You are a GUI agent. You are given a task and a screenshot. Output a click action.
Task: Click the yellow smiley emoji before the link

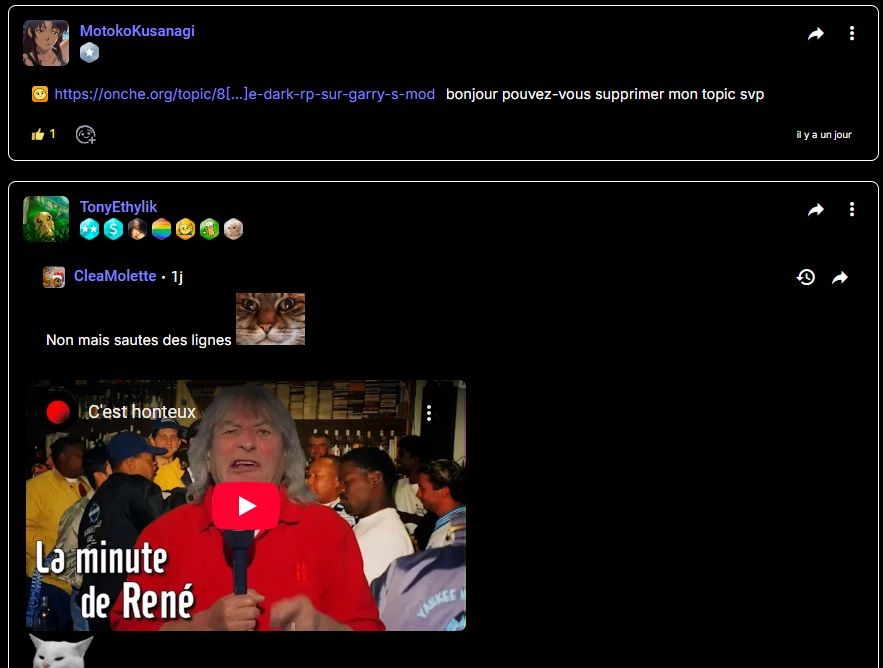click(40, 93)
